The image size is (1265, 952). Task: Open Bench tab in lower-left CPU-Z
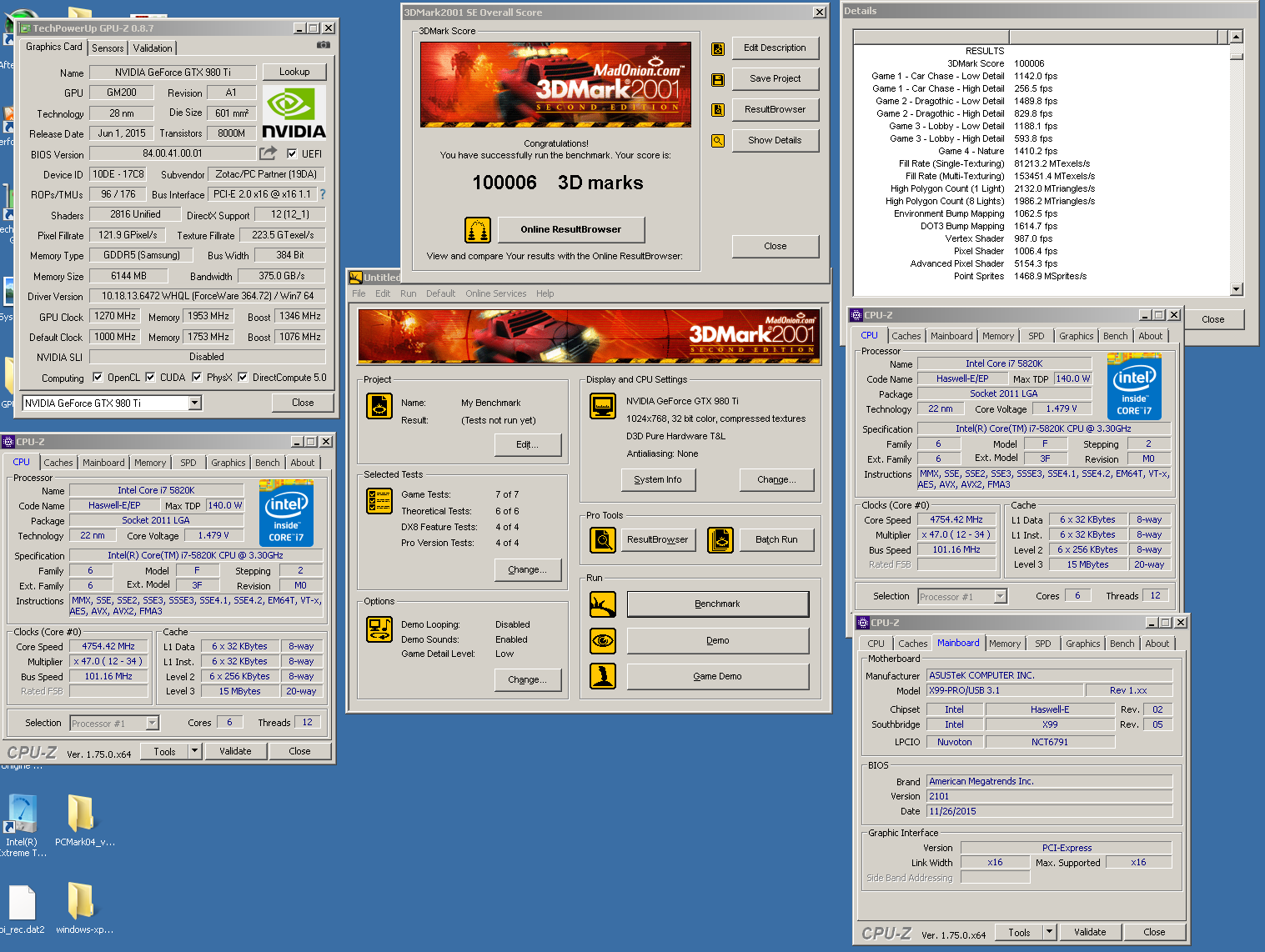(x=268, y=463)
